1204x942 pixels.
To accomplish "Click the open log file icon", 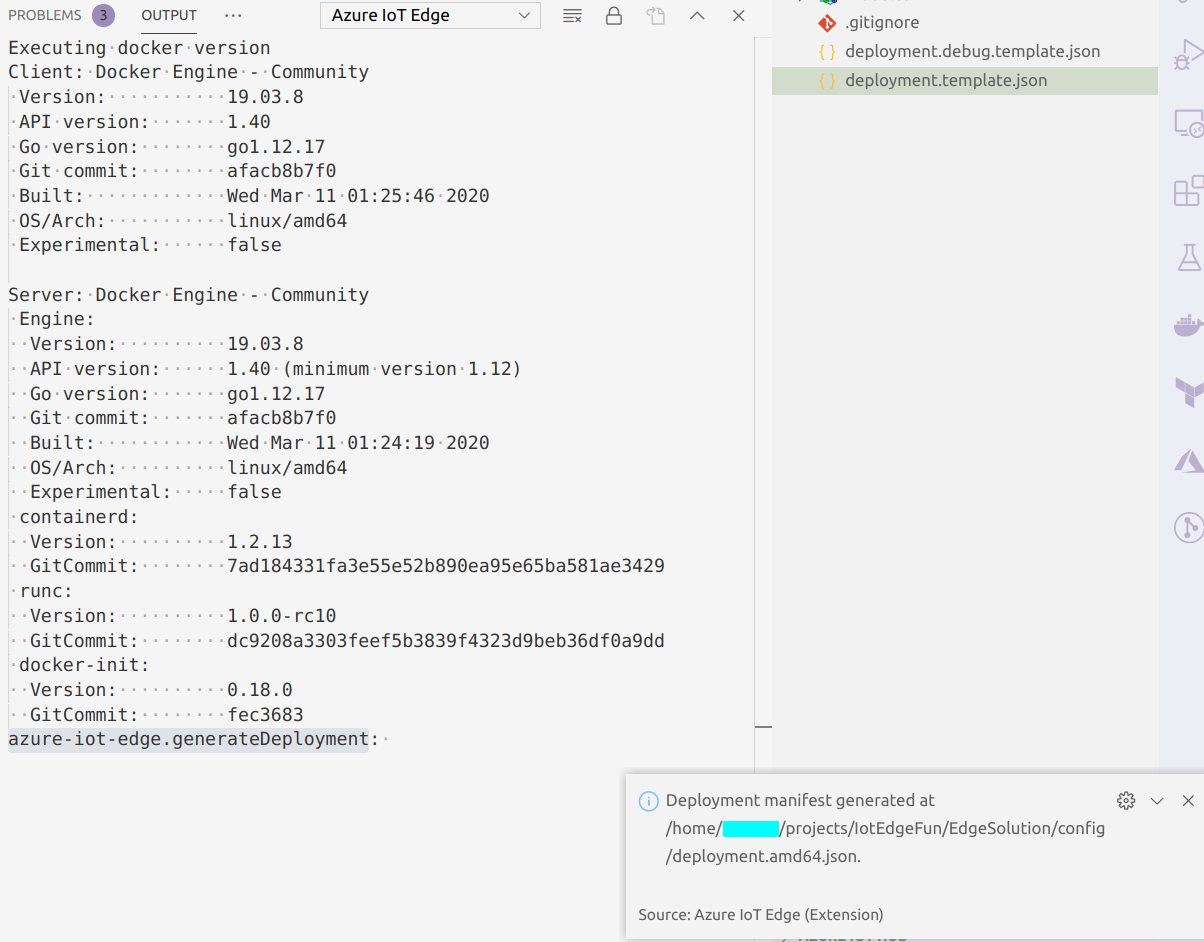I will pyautogui.click(x=656, y=16).
